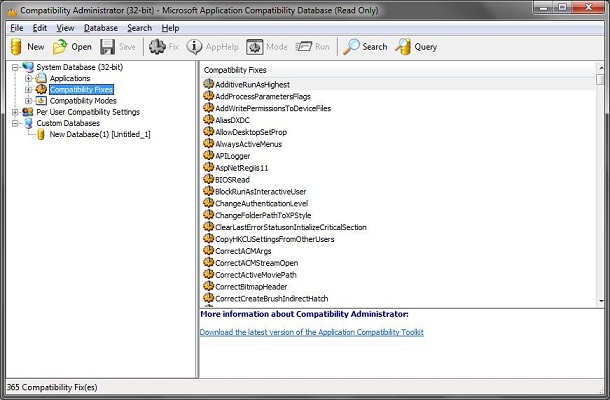Select ChangeFolderPathToXPStyle fix
610x400 pixels.
click(263, 215)
